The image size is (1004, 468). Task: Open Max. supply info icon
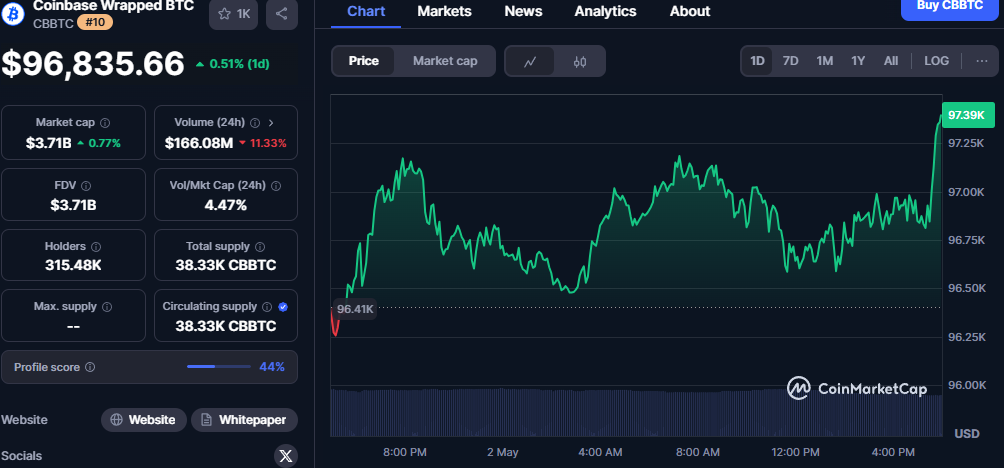click(x=107, y=307)
